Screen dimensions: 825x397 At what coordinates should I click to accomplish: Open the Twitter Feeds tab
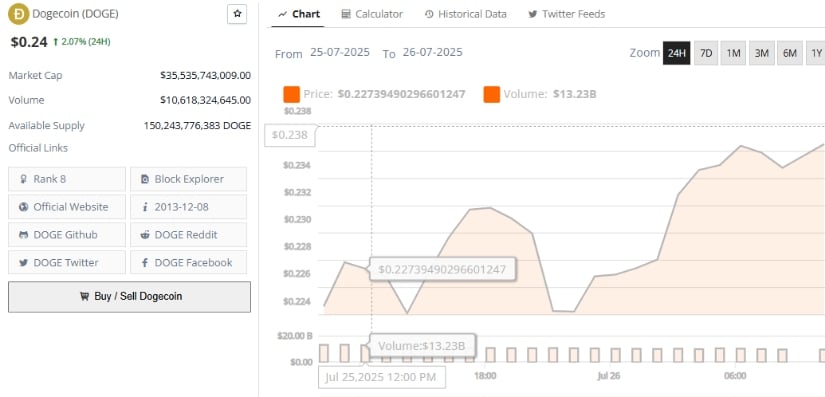(x=567, y=14)
